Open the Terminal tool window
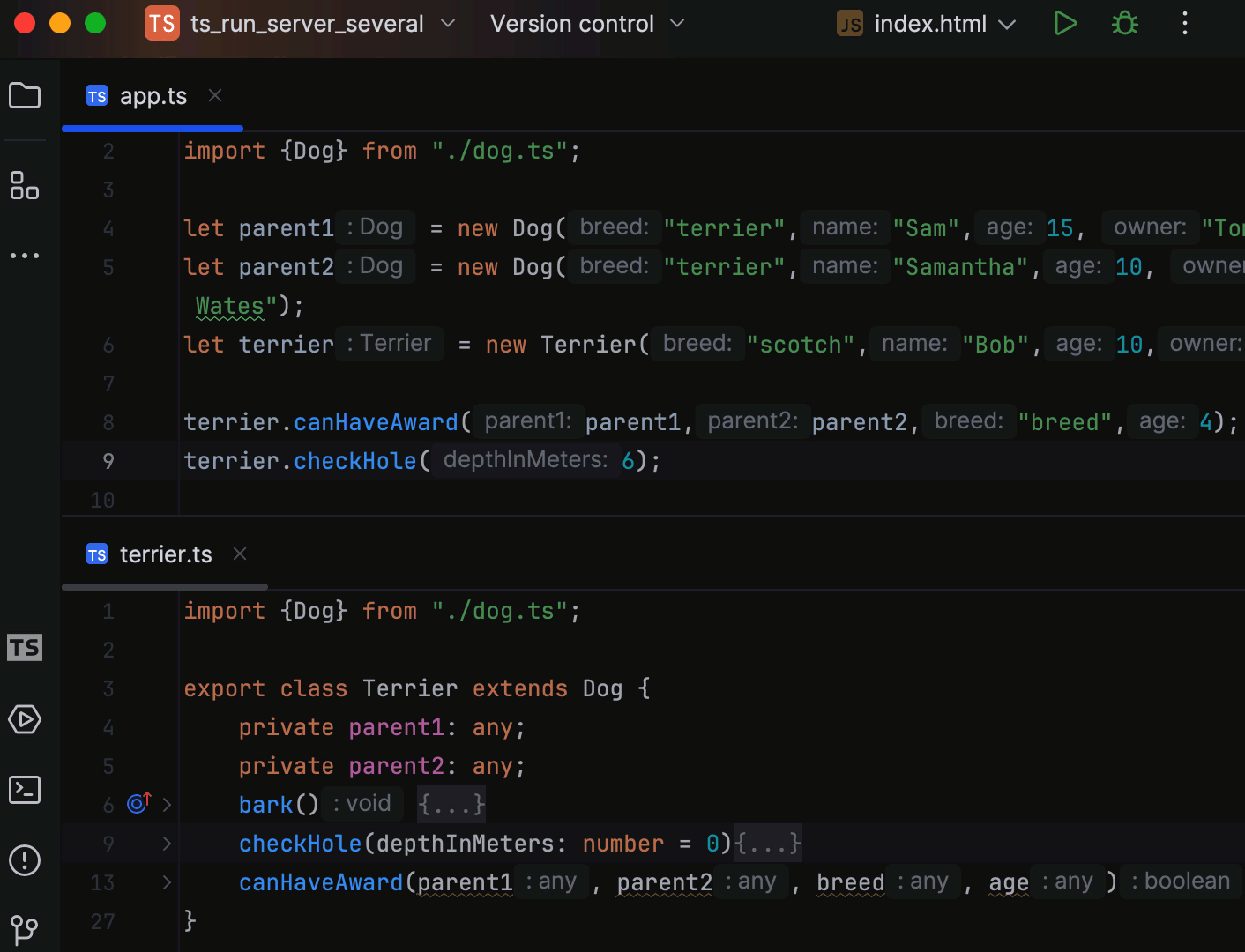Image resolution: width=1245 pixels, height=952 pixels. point(25,790)
